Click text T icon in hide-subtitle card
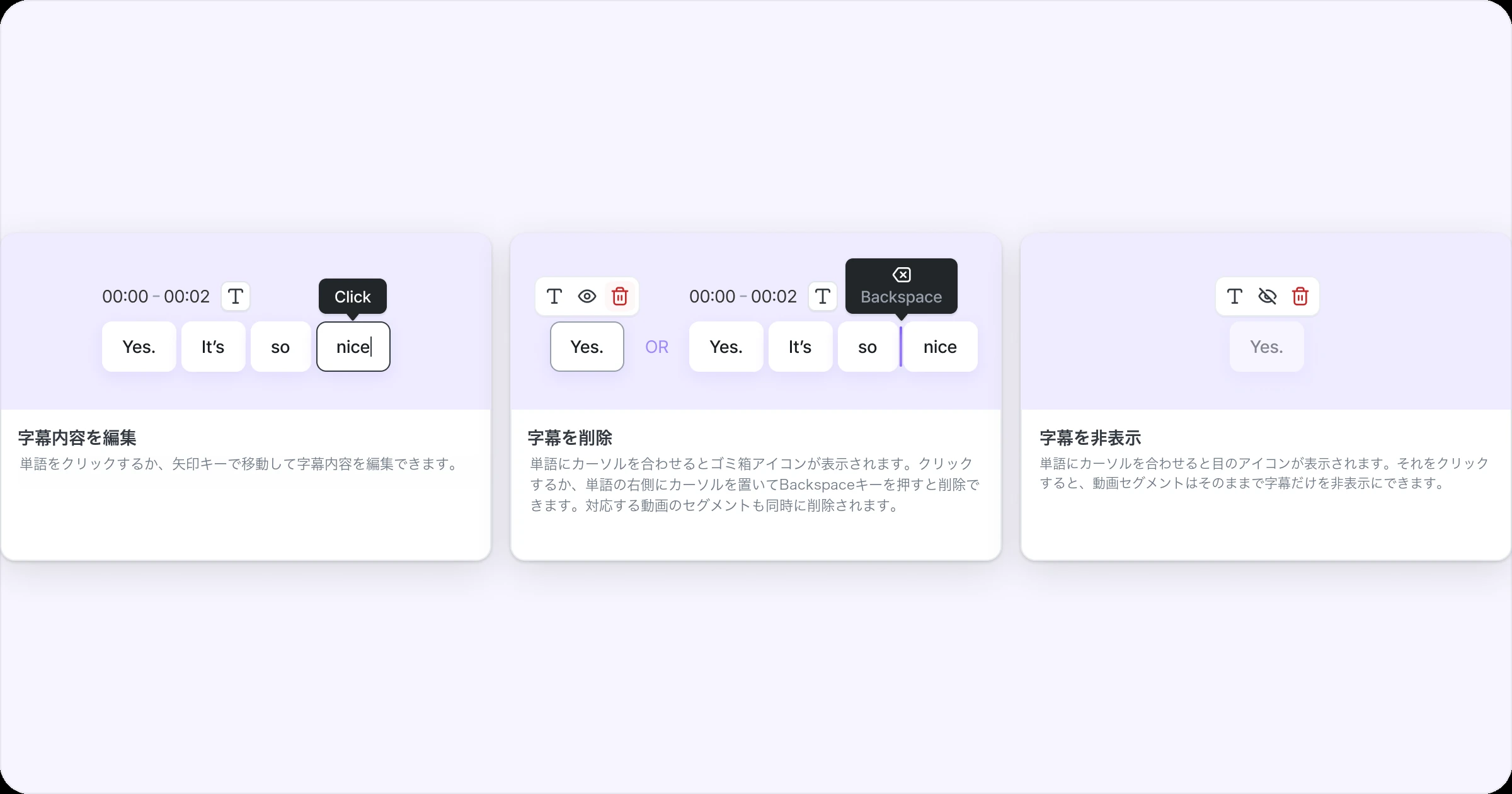The height and width of the screenshot is (794, 1512). [x=1235, y=296]
